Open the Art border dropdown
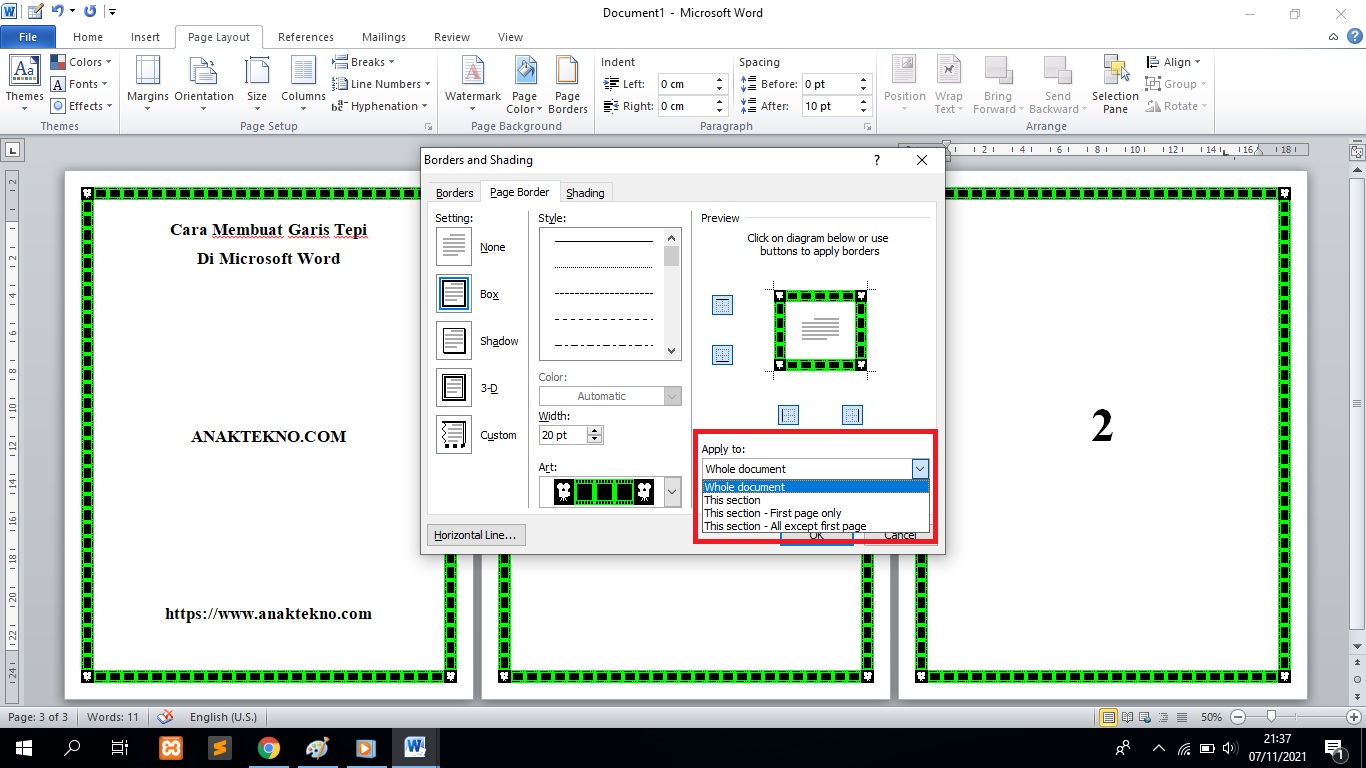The height and width of the screenshot is (768, 1366). click(672, 491)
